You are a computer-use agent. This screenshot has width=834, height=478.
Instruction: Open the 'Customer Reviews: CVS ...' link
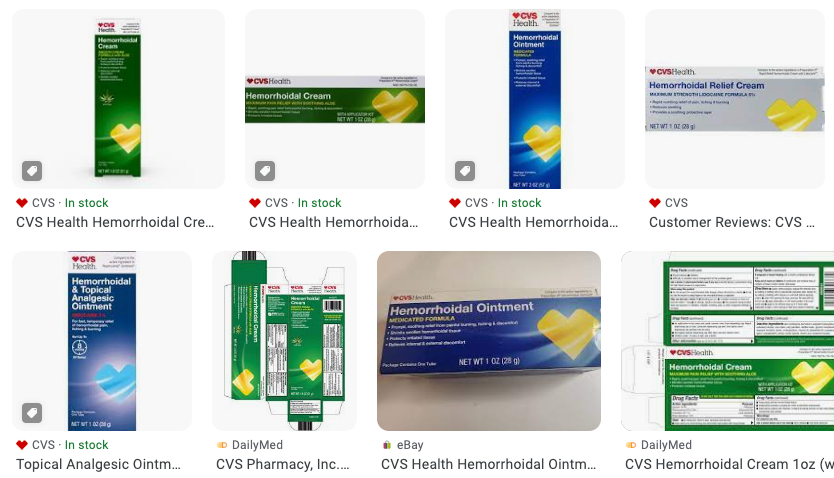(x=731, y=222)
